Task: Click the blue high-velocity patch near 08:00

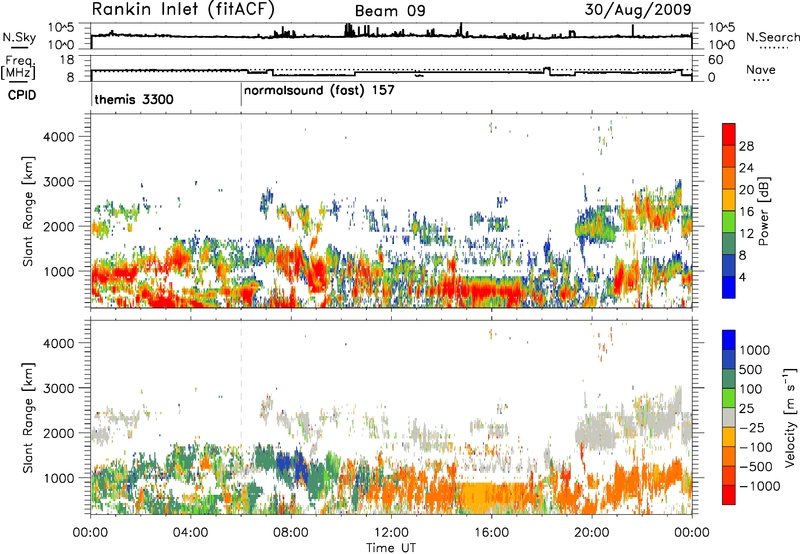Action: tap(290, 464)
